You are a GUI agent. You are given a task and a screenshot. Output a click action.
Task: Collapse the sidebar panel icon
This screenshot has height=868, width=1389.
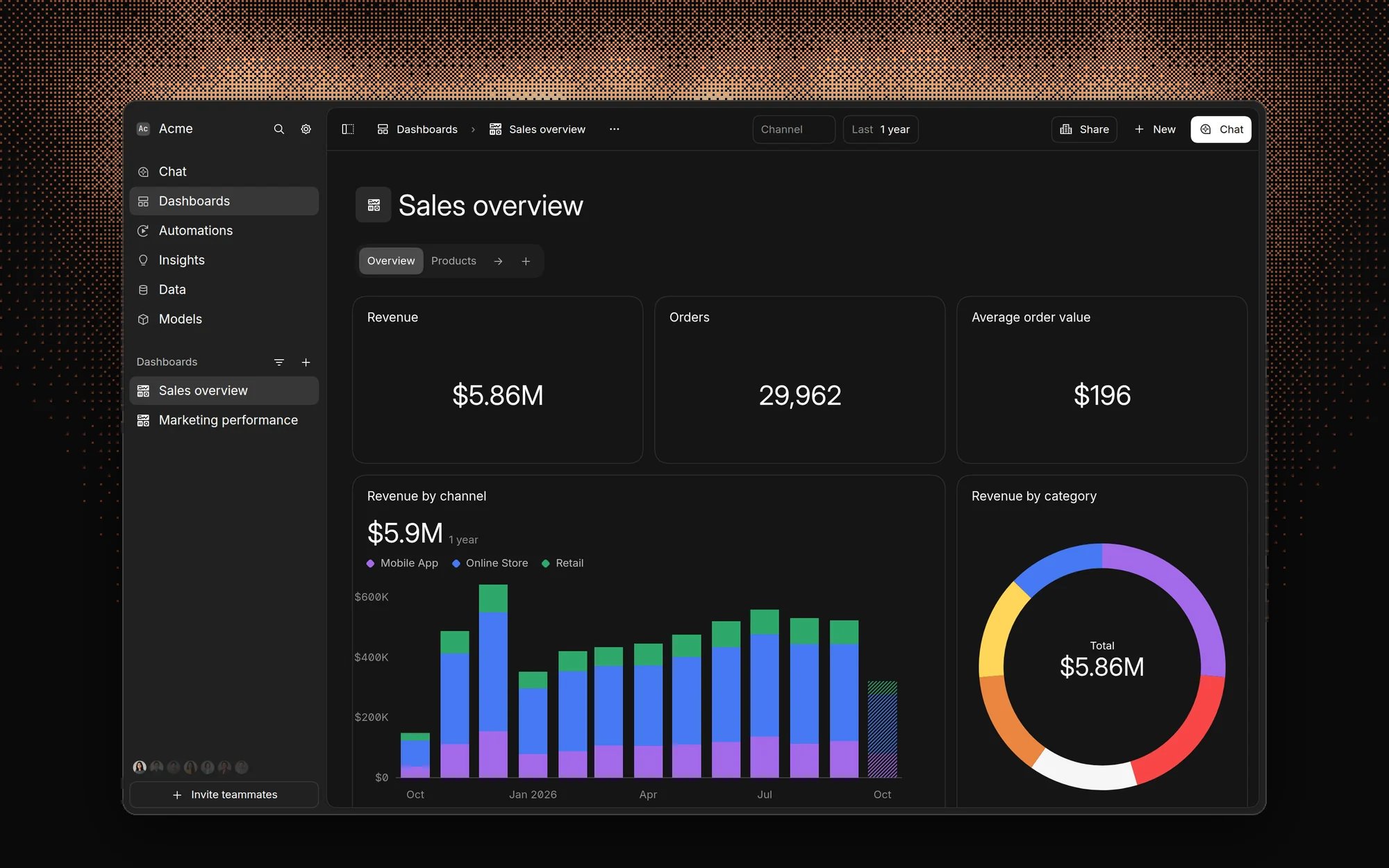[348, 129]
